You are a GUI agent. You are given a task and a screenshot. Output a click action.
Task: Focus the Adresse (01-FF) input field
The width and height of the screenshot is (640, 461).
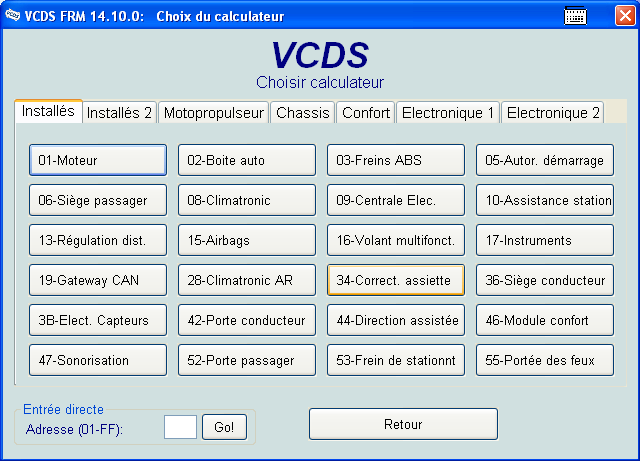pos(180,427)
